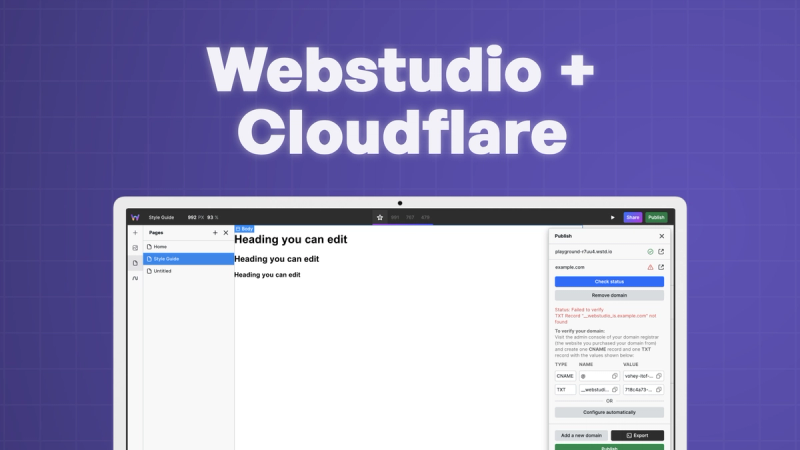The height and width of the screenshot is (450, 800).
Task: Select the Body label on the canvas
Action: coord(244,229)
